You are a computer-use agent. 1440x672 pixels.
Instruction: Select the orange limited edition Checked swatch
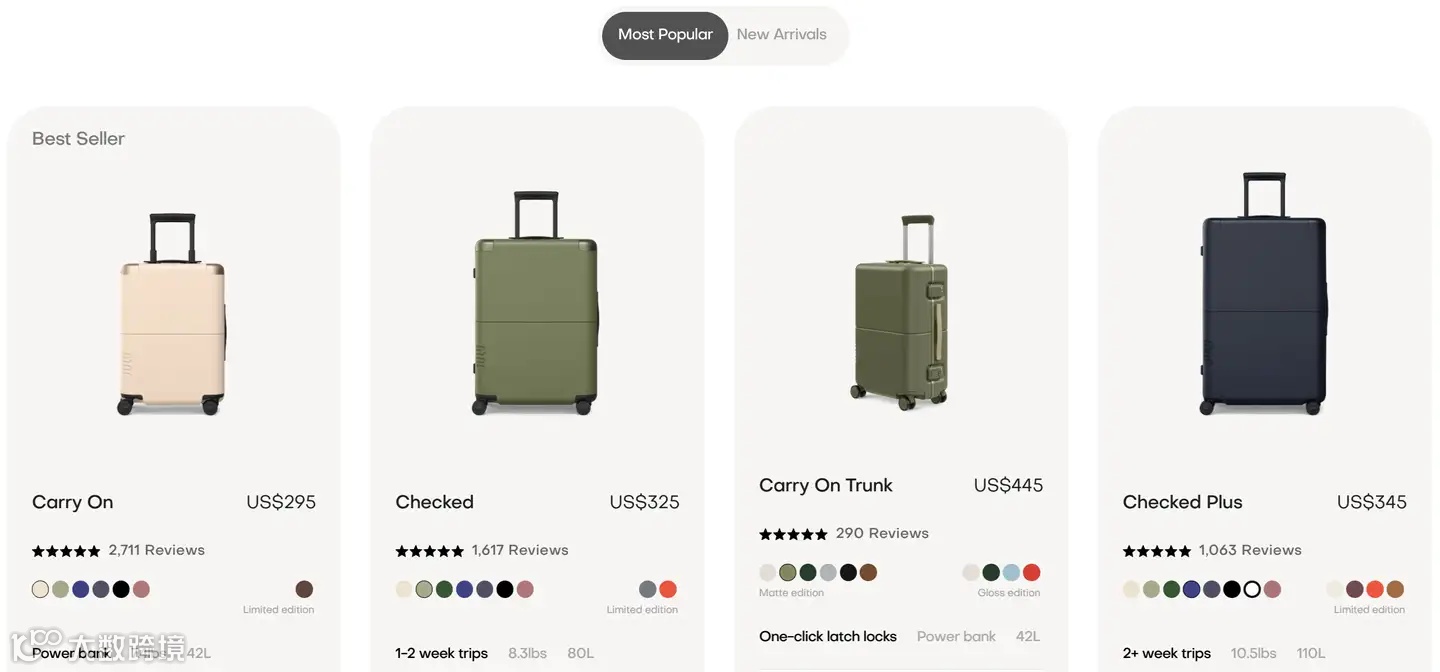(x=668, y=589)
